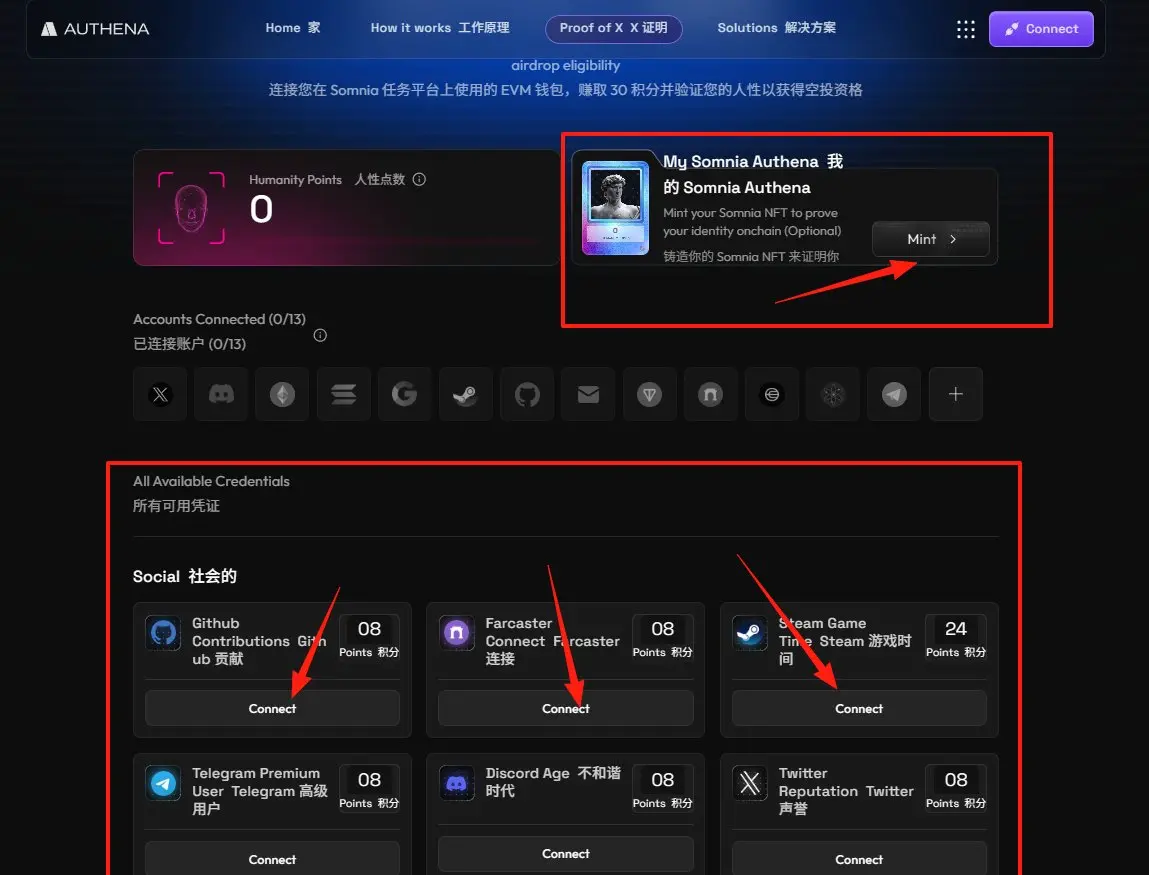This screenshot has height=875, width=1149.
Task: Click 24 Points badge on Steam card
Action: [x=956, y=638]
